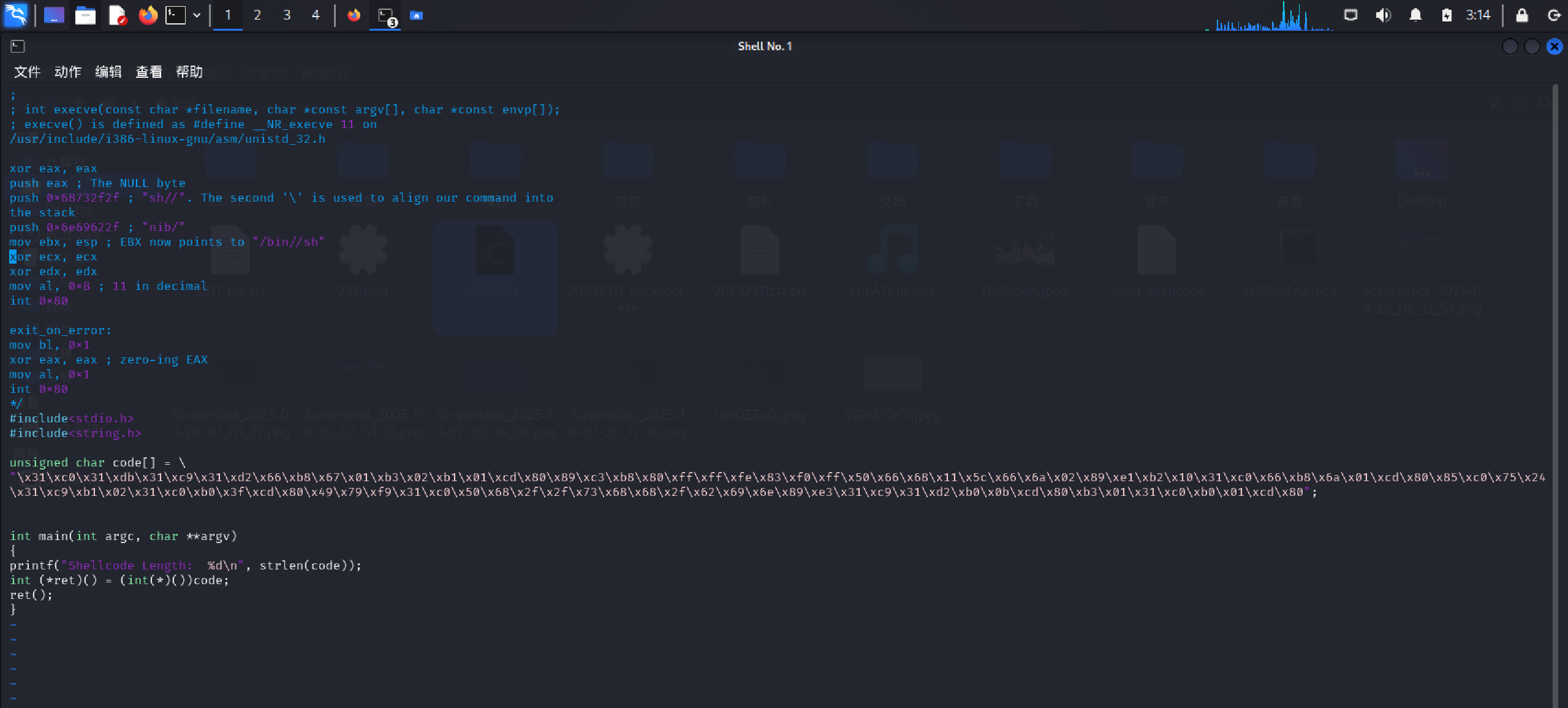
Task: Open the 查看 menu
Action: pyautogui.click(x=149, y=72)
